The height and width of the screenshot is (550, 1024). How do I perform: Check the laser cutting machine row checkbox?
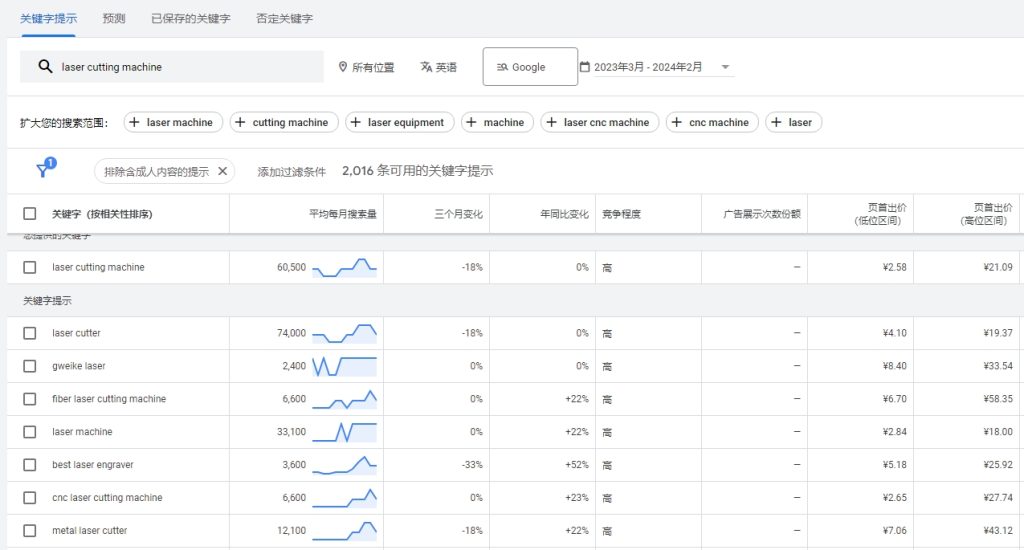[29, 267]
